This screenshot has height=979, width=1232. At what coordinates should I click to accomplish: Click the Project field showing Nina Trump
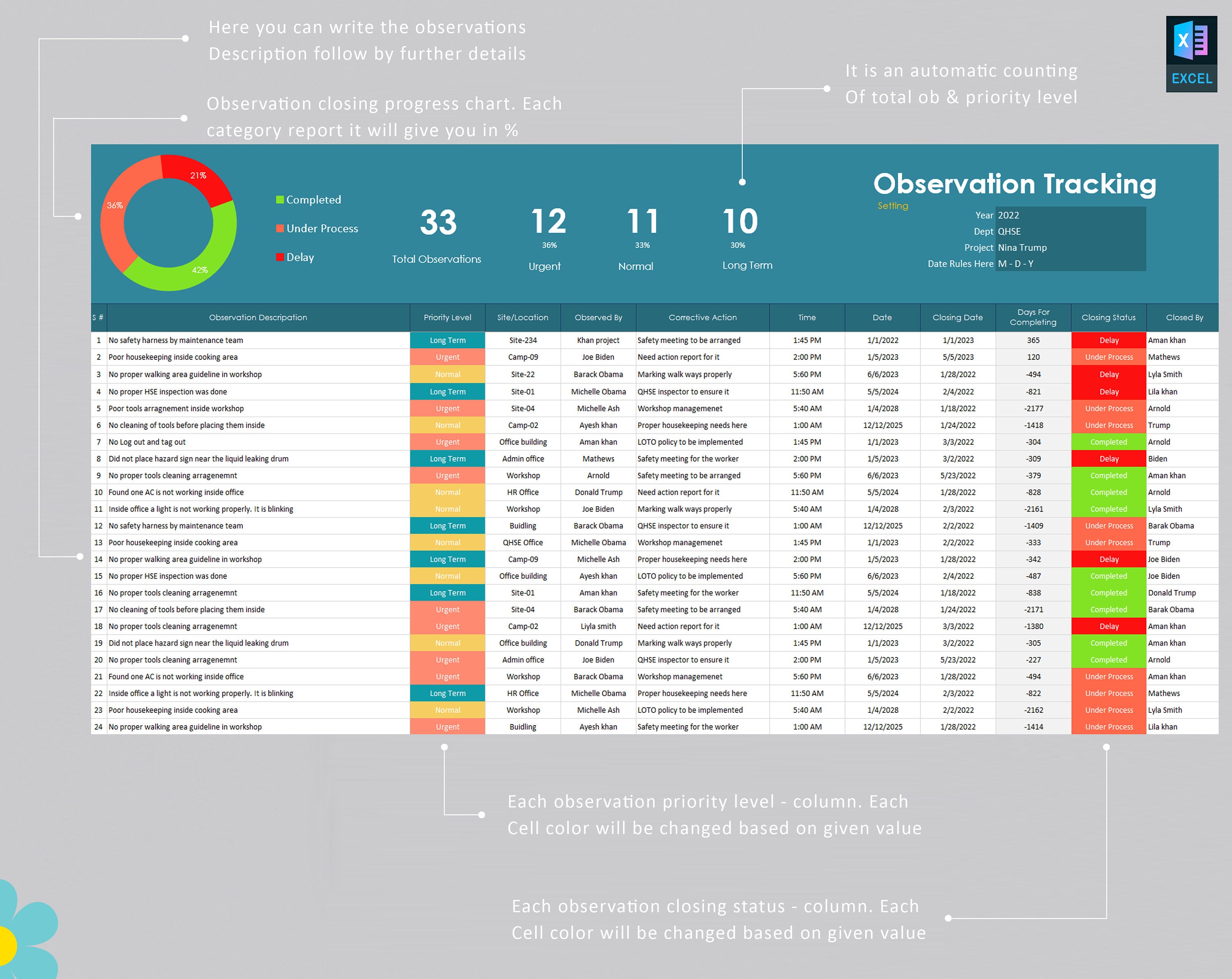click(x=1022, y=248)
